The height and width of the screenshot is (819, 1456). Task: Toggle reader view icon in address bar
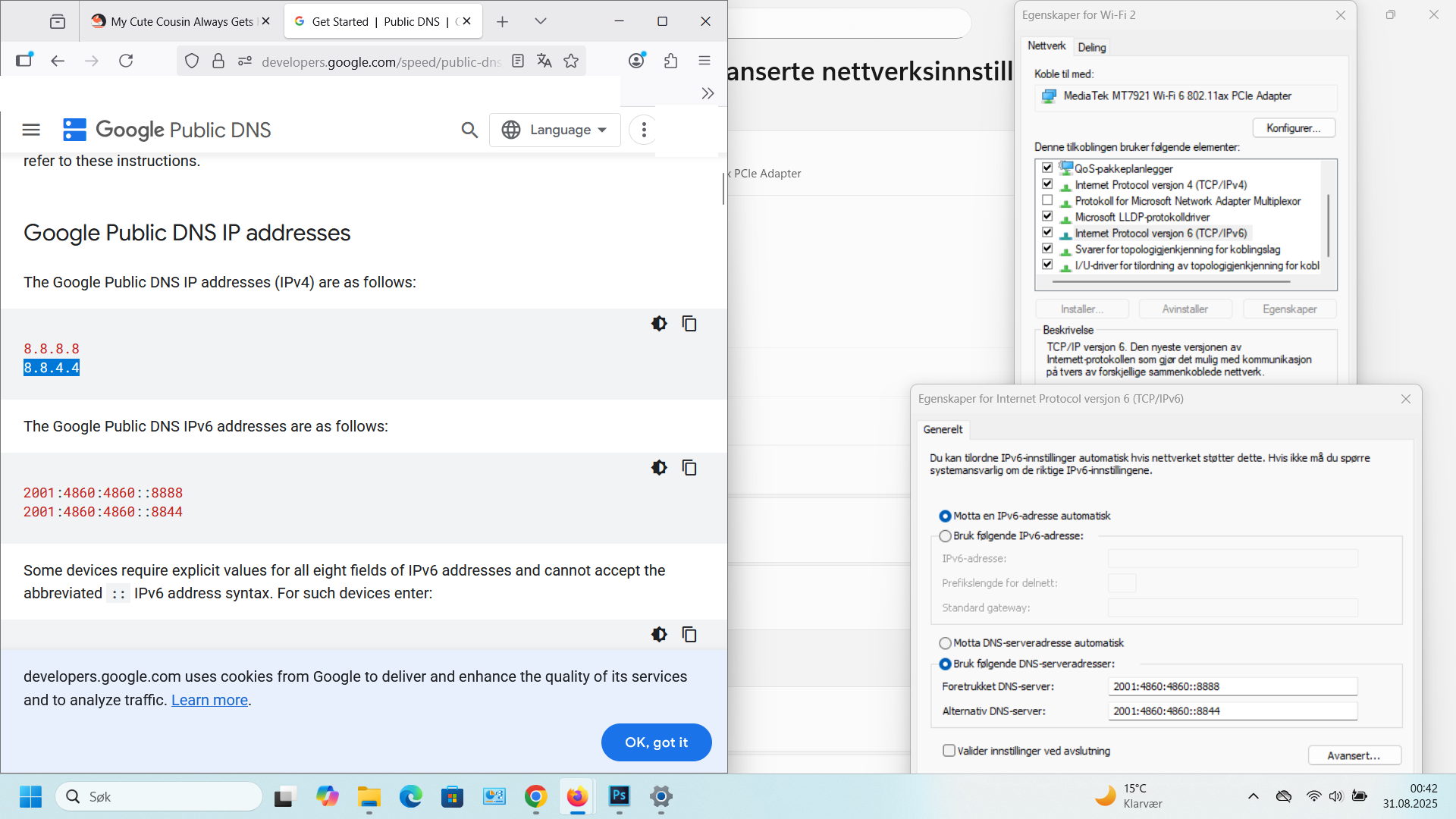click(x=518, y=61)
